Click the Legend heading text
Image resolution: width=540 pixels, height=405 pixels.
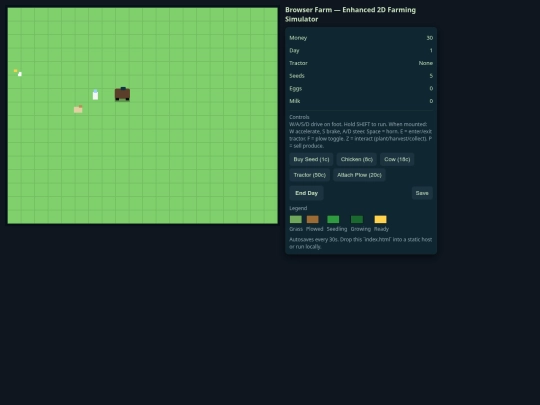pyautogui.click(x=298, y=208)
